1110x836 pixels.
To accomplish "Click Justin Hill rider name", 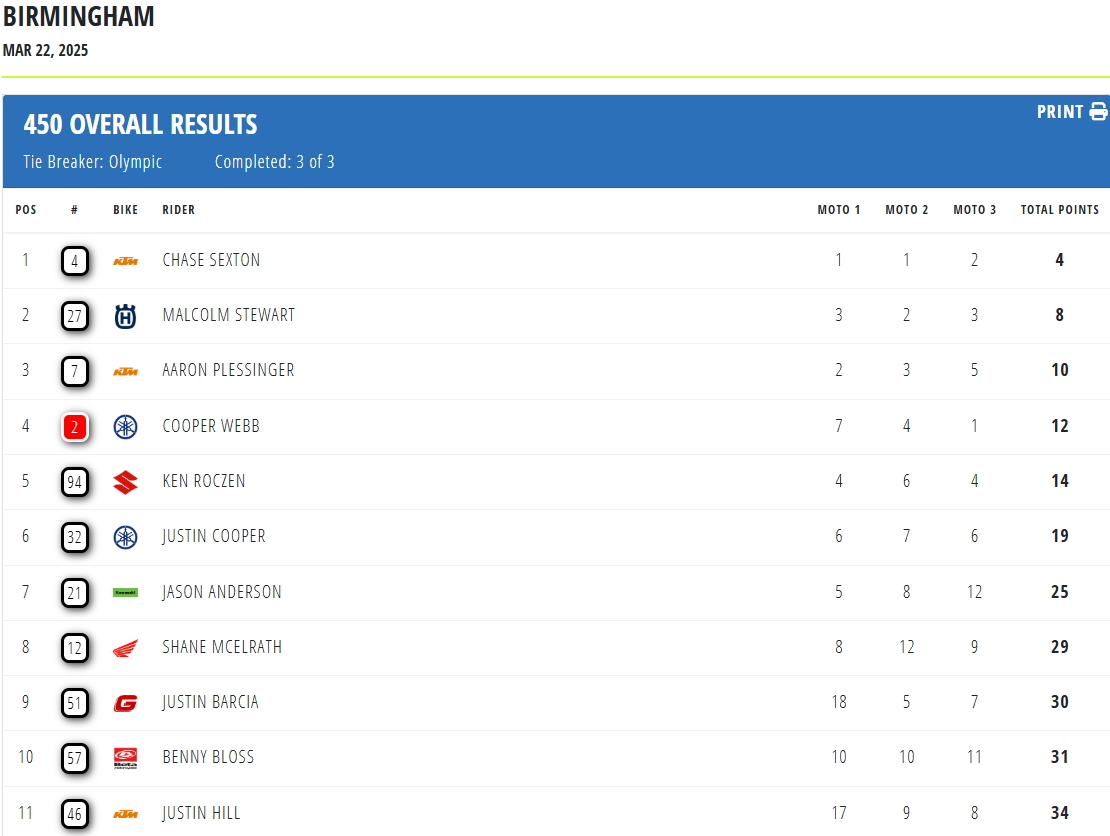I will pyautogui.click(x=201, y=813).
